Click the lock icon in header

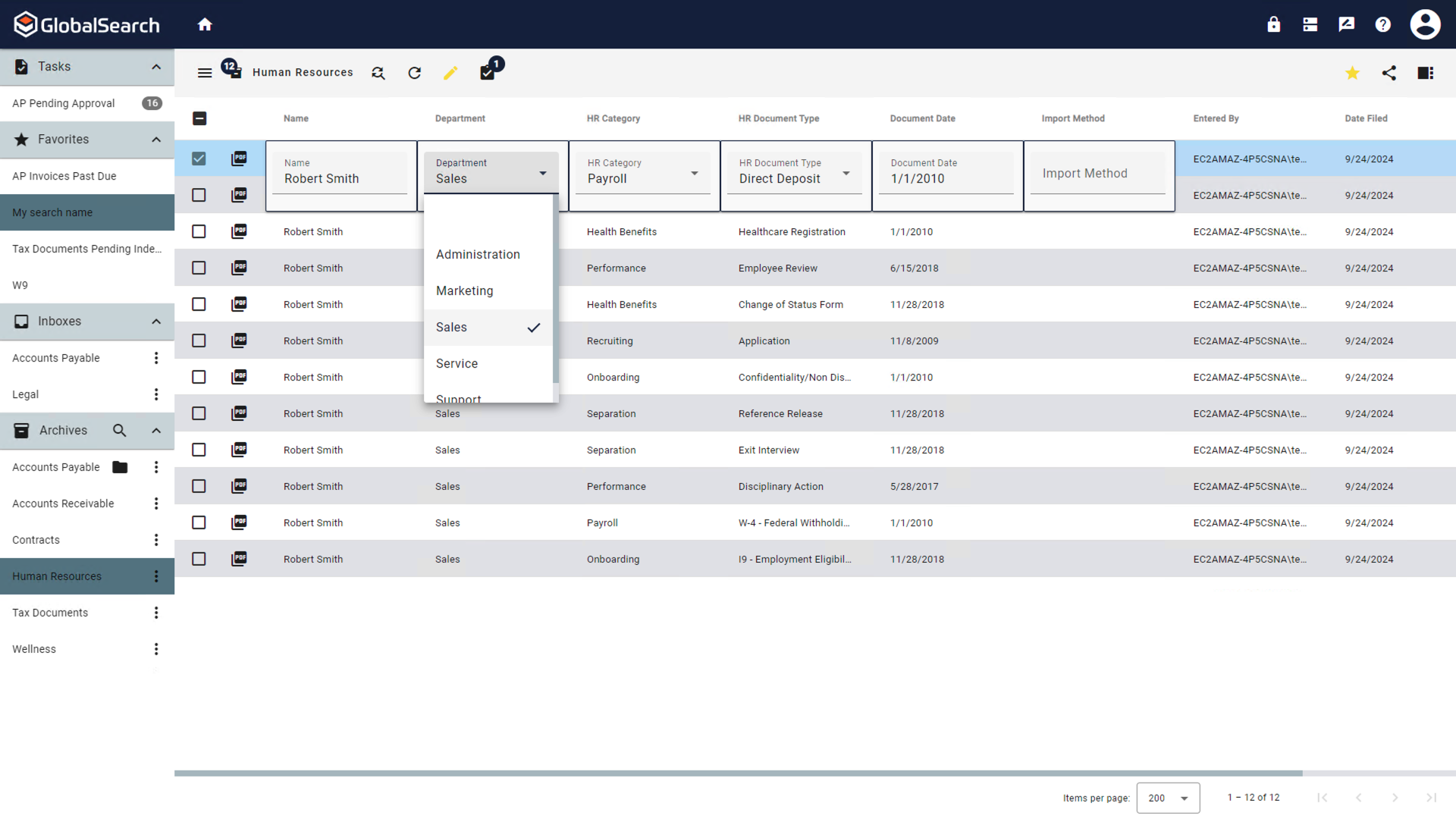tap(1273, 24)
